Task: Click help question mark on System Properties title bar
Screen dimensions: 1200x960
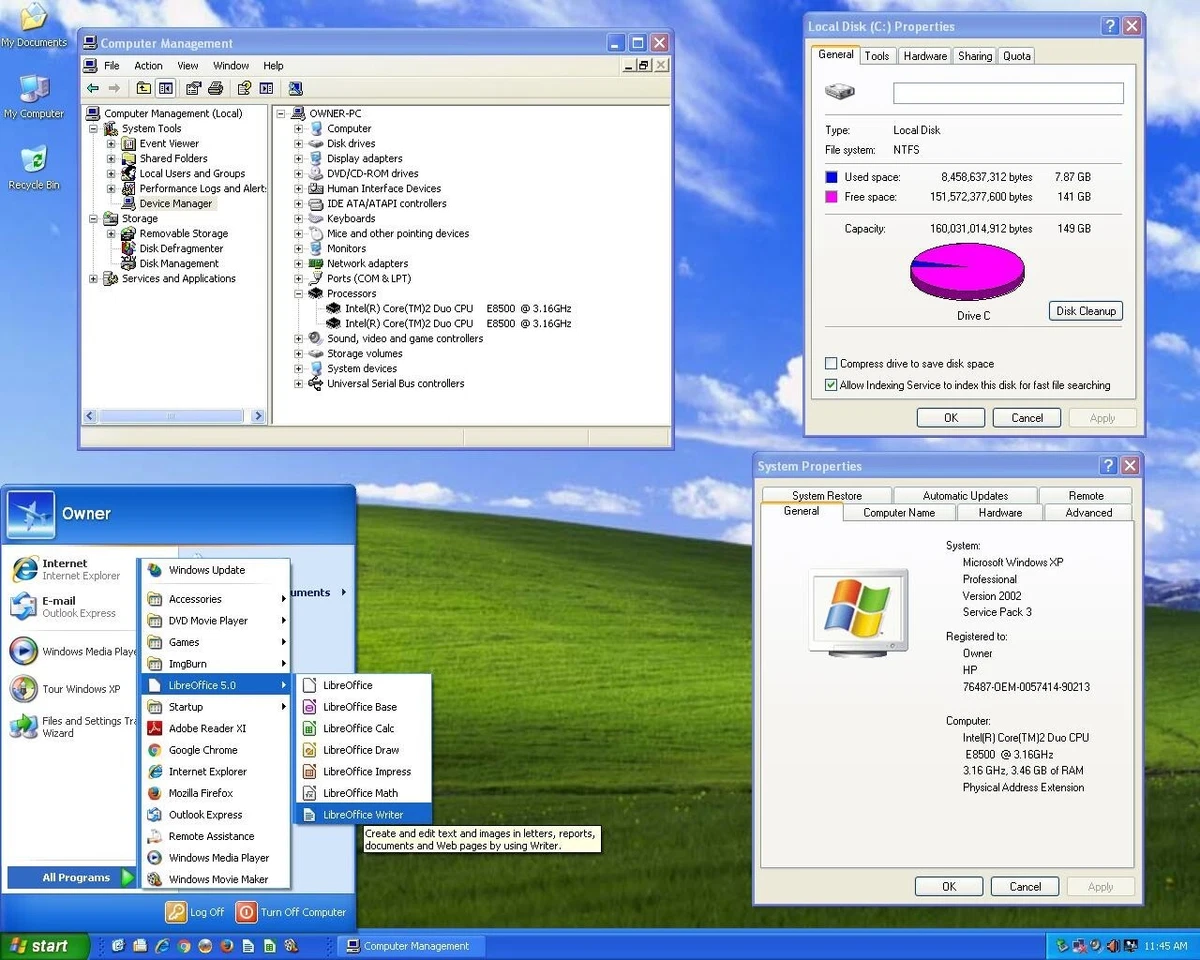Action: [x=1108, y=466]
